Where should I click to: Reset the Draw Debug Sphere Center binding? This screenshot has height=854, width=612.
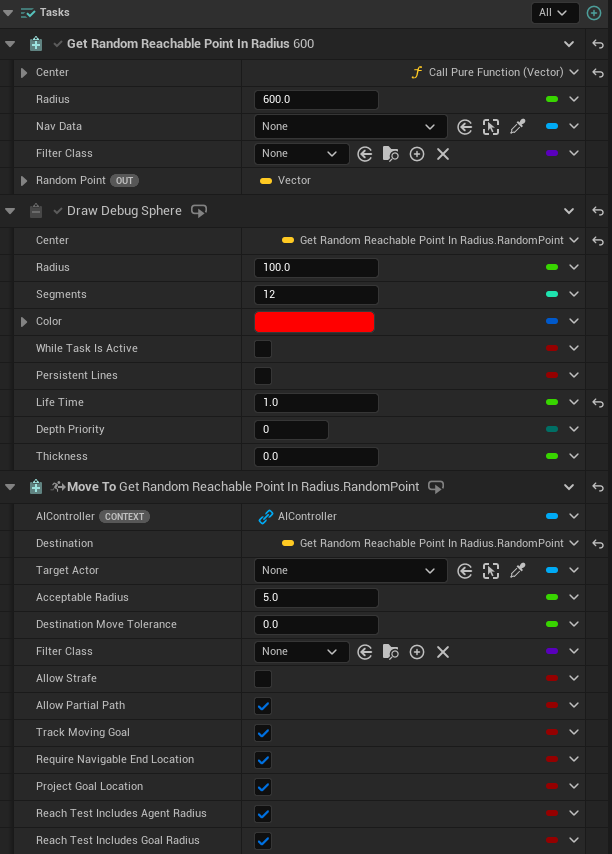tap(598, 240)
